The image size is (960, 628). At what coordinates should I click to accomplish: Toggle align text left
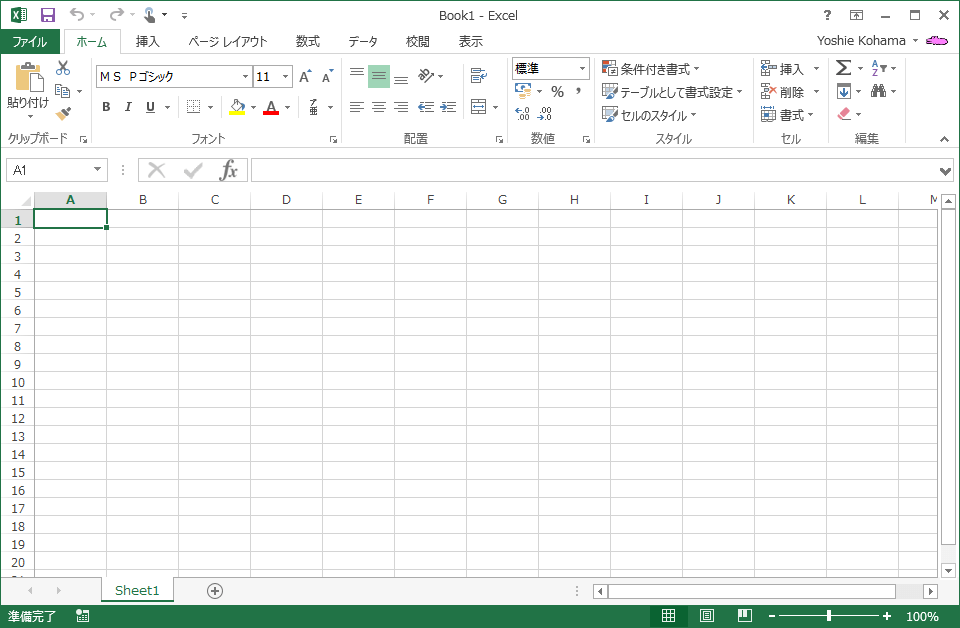pos(357,107)
